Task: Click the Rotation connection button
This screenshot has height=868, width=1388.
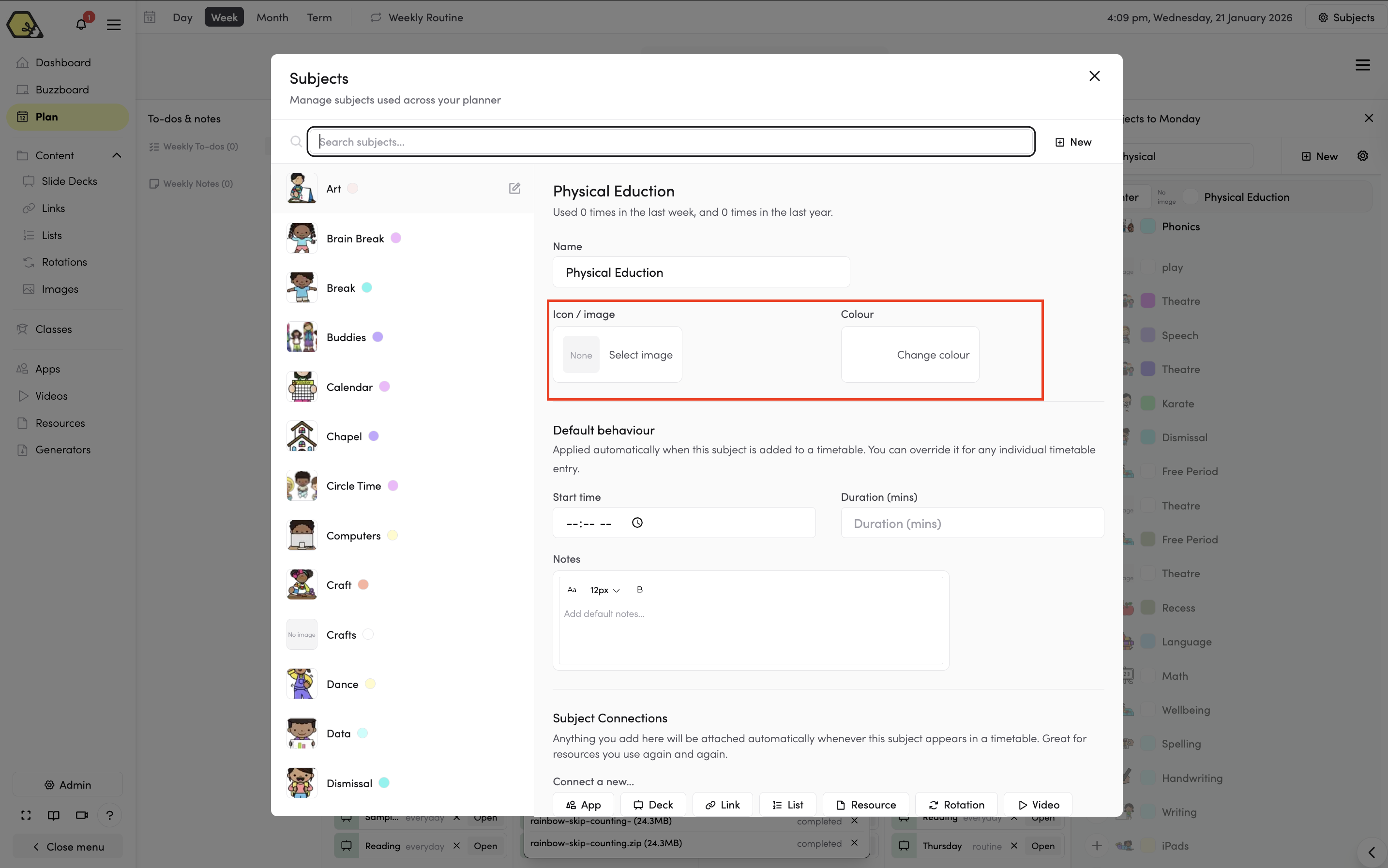Action: click(x=956, y=804)
